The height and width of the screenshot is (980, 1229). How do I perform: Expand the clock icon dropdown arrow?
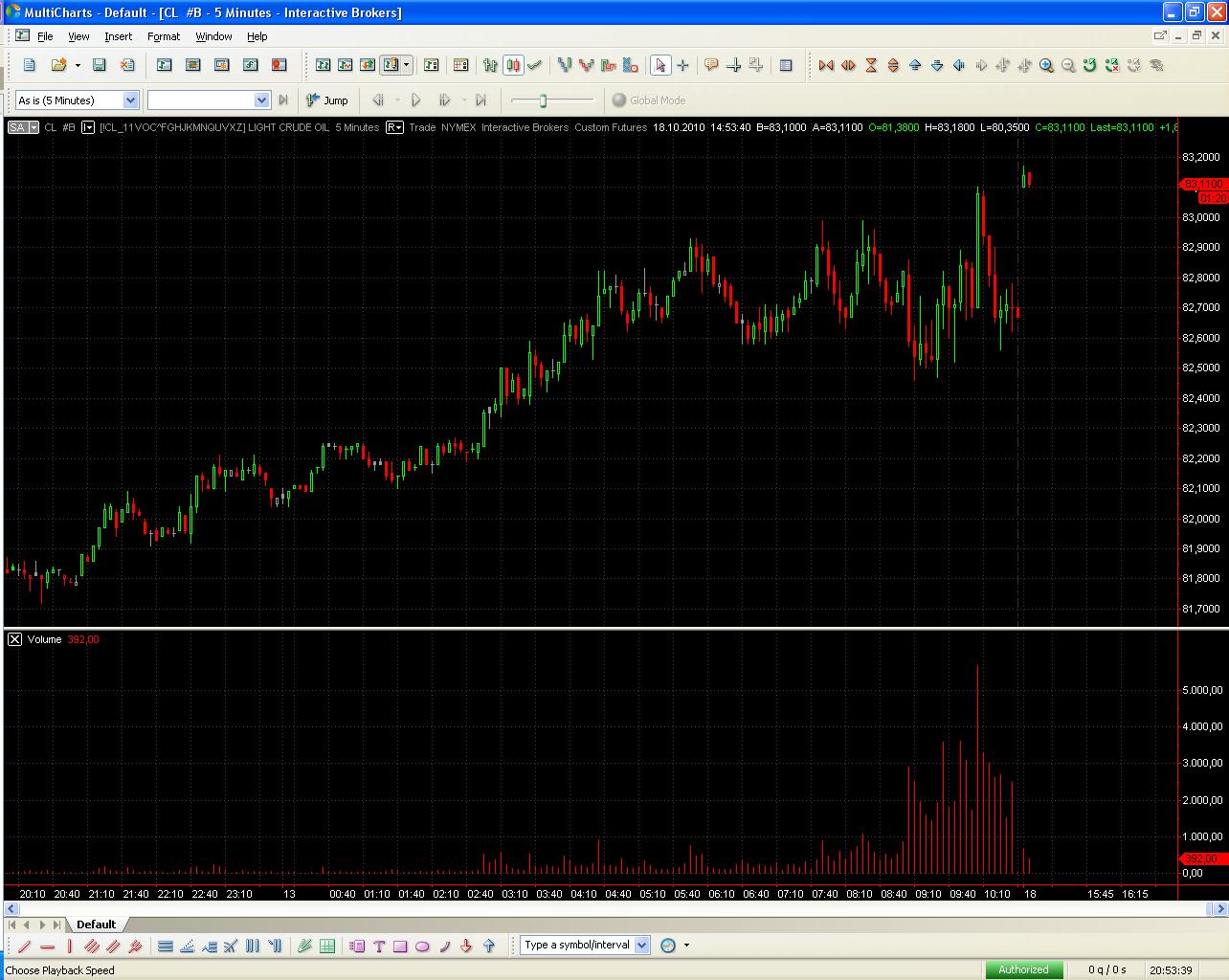click(686, 946)
